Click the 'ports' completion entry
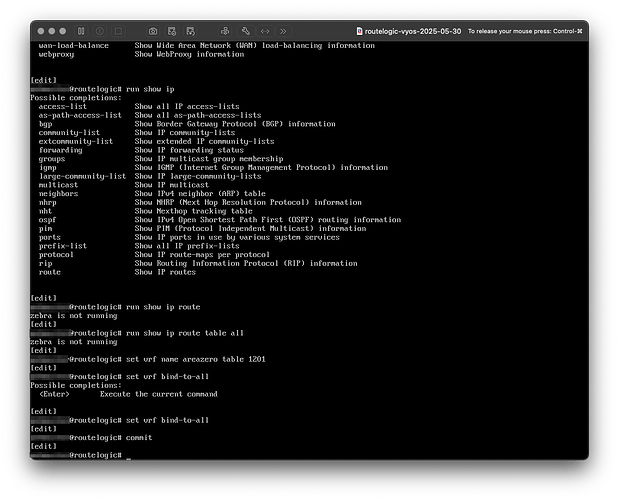 coord(50,237)
